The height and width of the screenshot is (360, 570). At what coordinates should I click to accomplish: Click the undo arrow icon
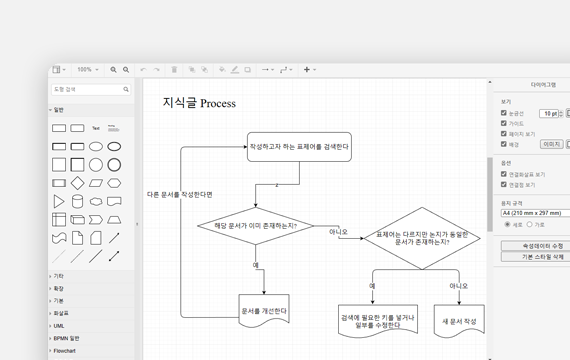click(143, 69)
